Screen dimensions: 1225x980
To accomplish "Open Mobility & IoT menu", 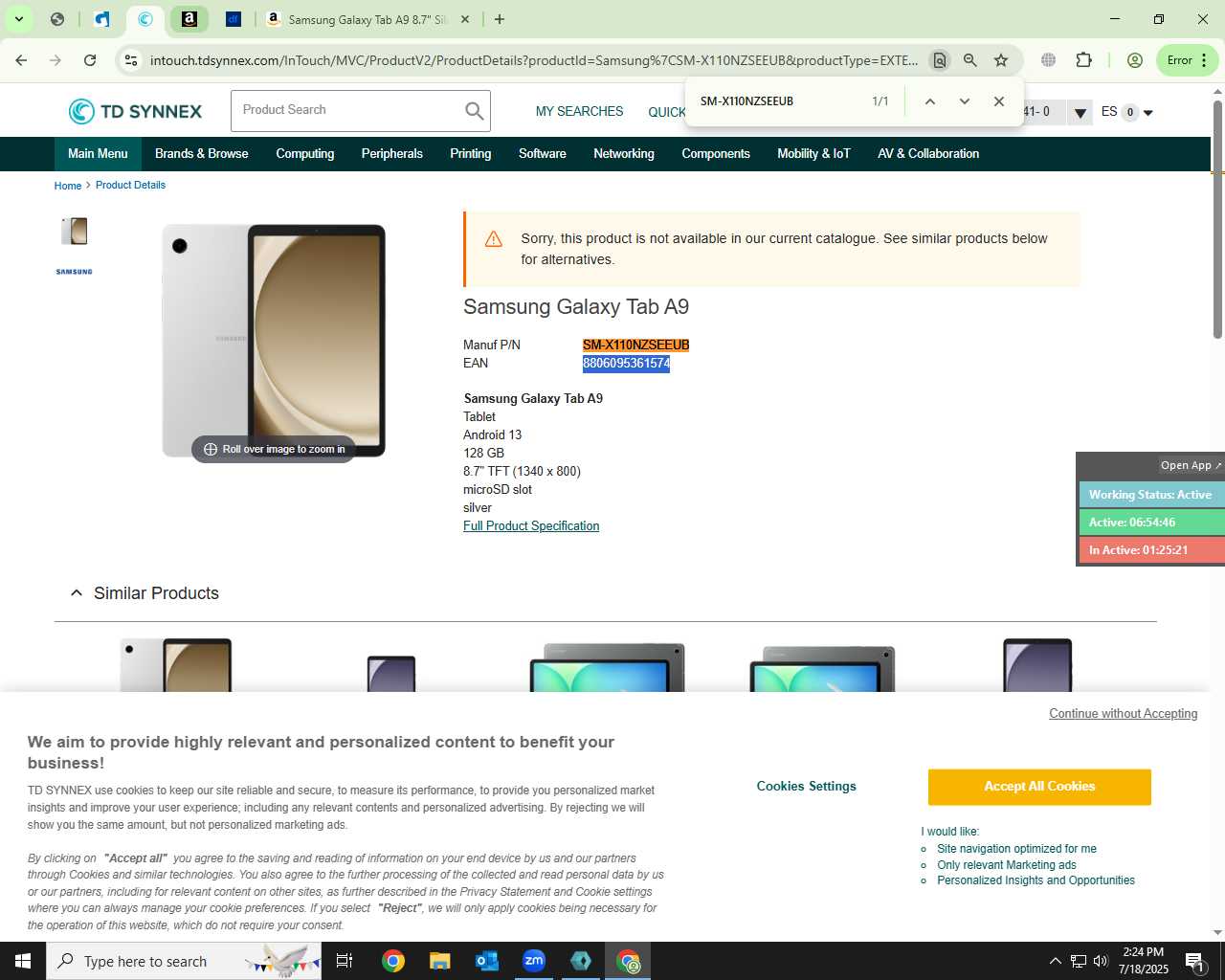I will coord(813,154).
